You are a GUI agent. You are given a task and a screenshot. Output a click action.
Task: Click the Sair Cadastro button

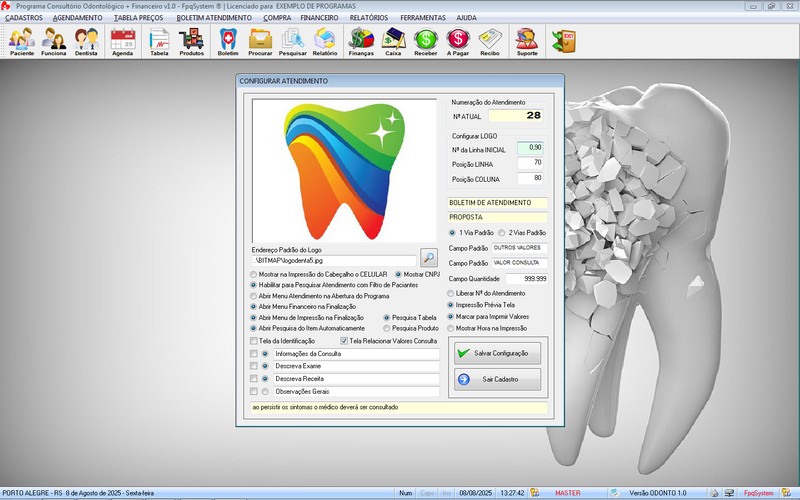[x=497, y=379]
